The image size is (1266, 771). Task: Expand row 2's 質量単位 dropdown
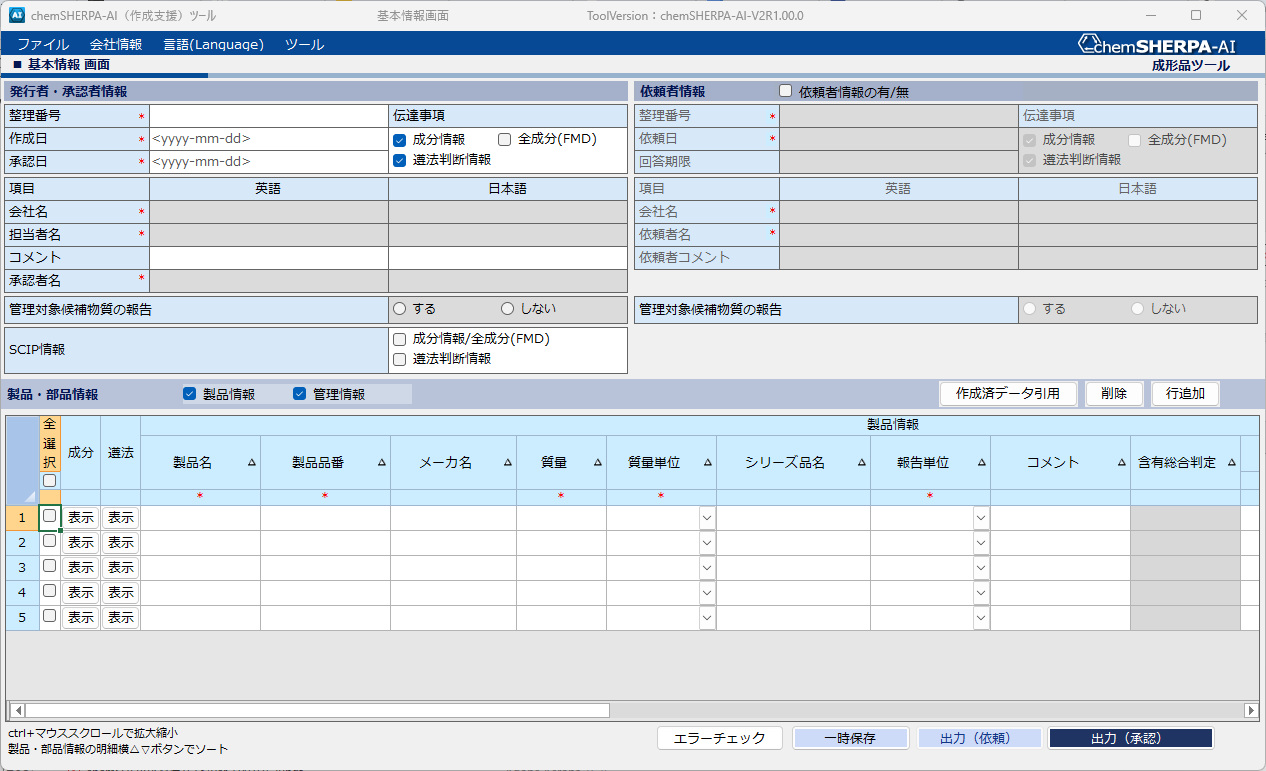pos(707,543)
